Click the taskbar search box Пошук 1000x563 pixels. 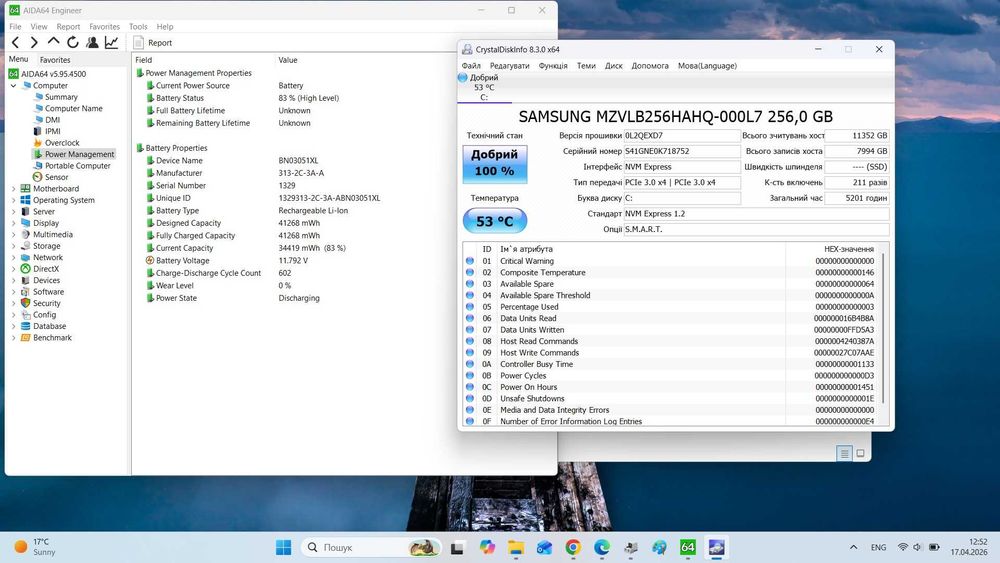372,547
